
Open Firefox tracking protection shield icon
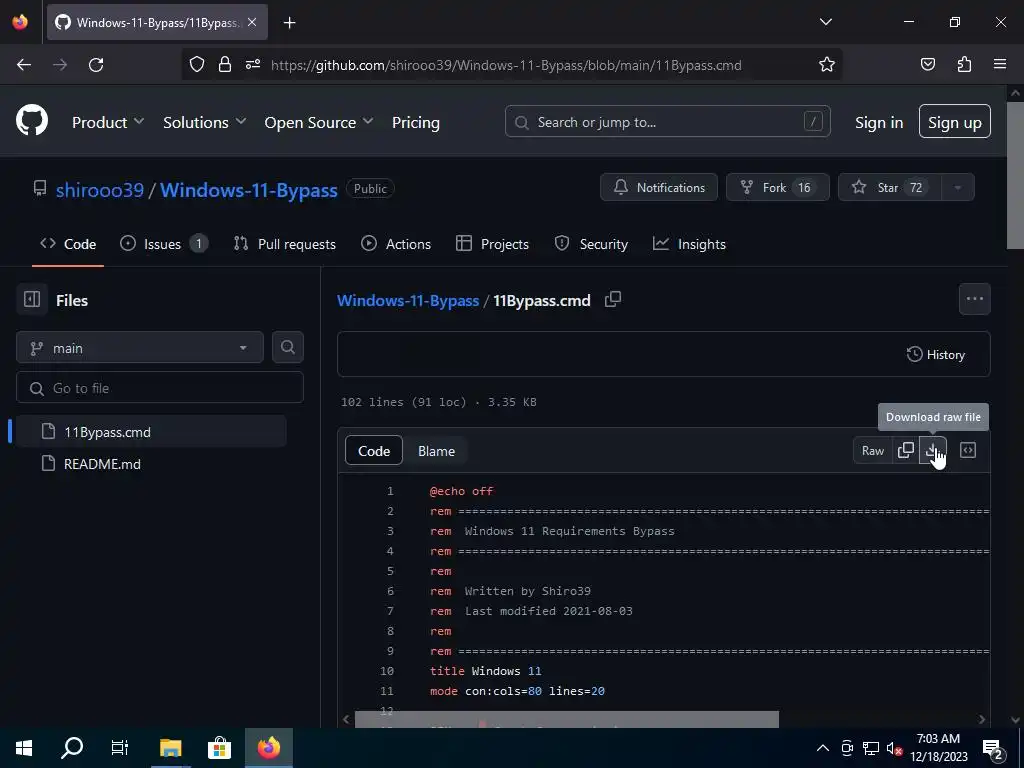coord(197,65)
